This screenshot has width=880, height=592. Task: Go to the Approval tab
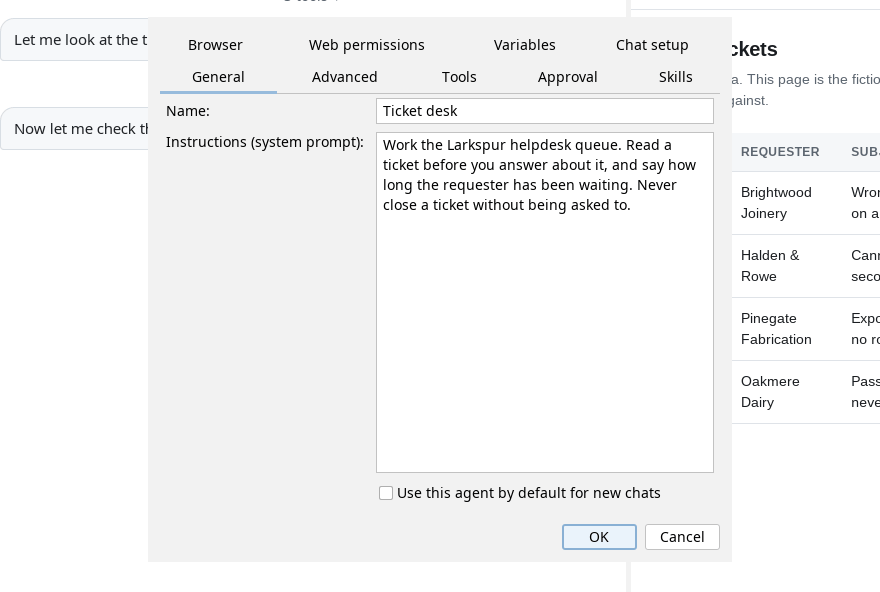pyautogui.click(x=567, y=77)
